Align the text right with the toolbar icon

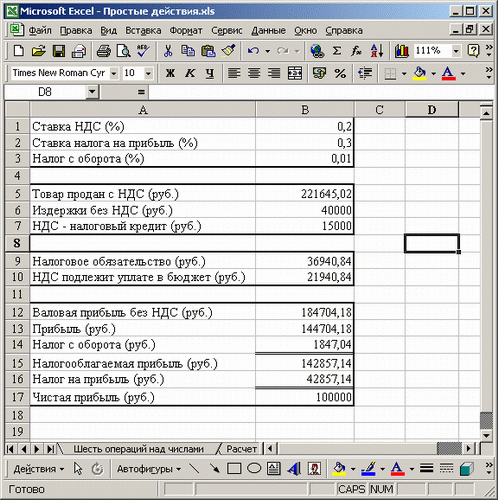(x=274, y=73)
